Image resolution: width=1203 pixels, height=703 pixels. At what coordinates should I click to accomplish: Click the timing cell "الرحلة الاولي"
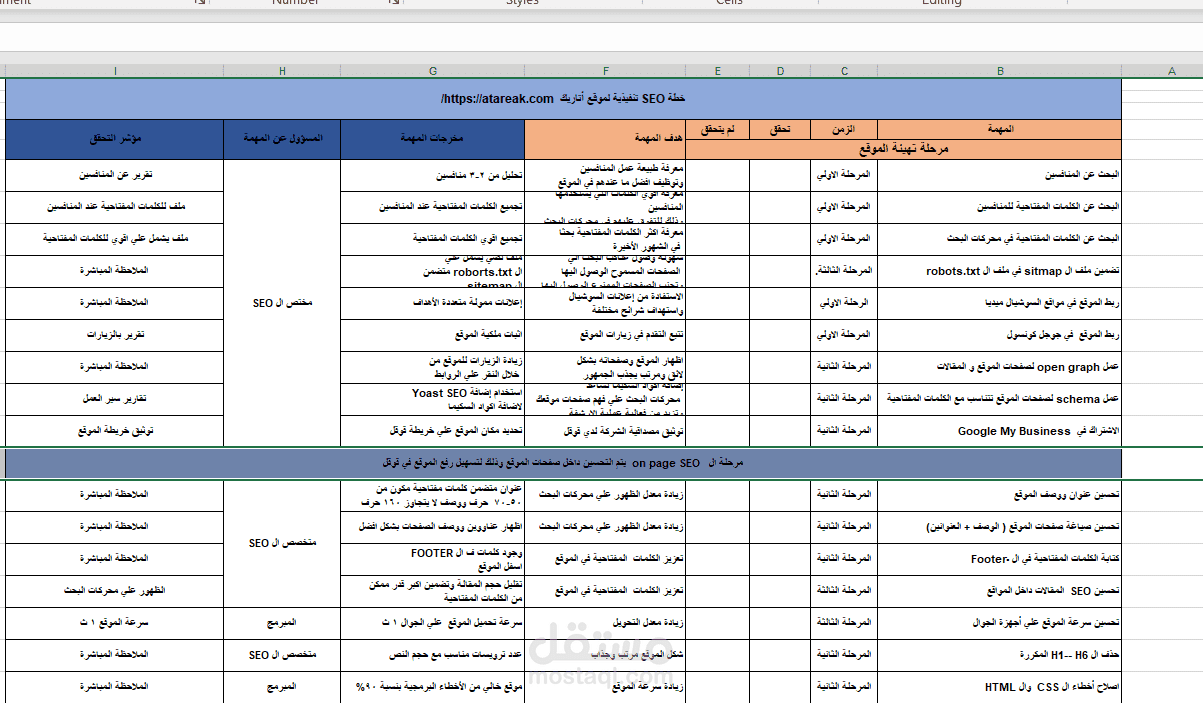[x=844, y=302]
